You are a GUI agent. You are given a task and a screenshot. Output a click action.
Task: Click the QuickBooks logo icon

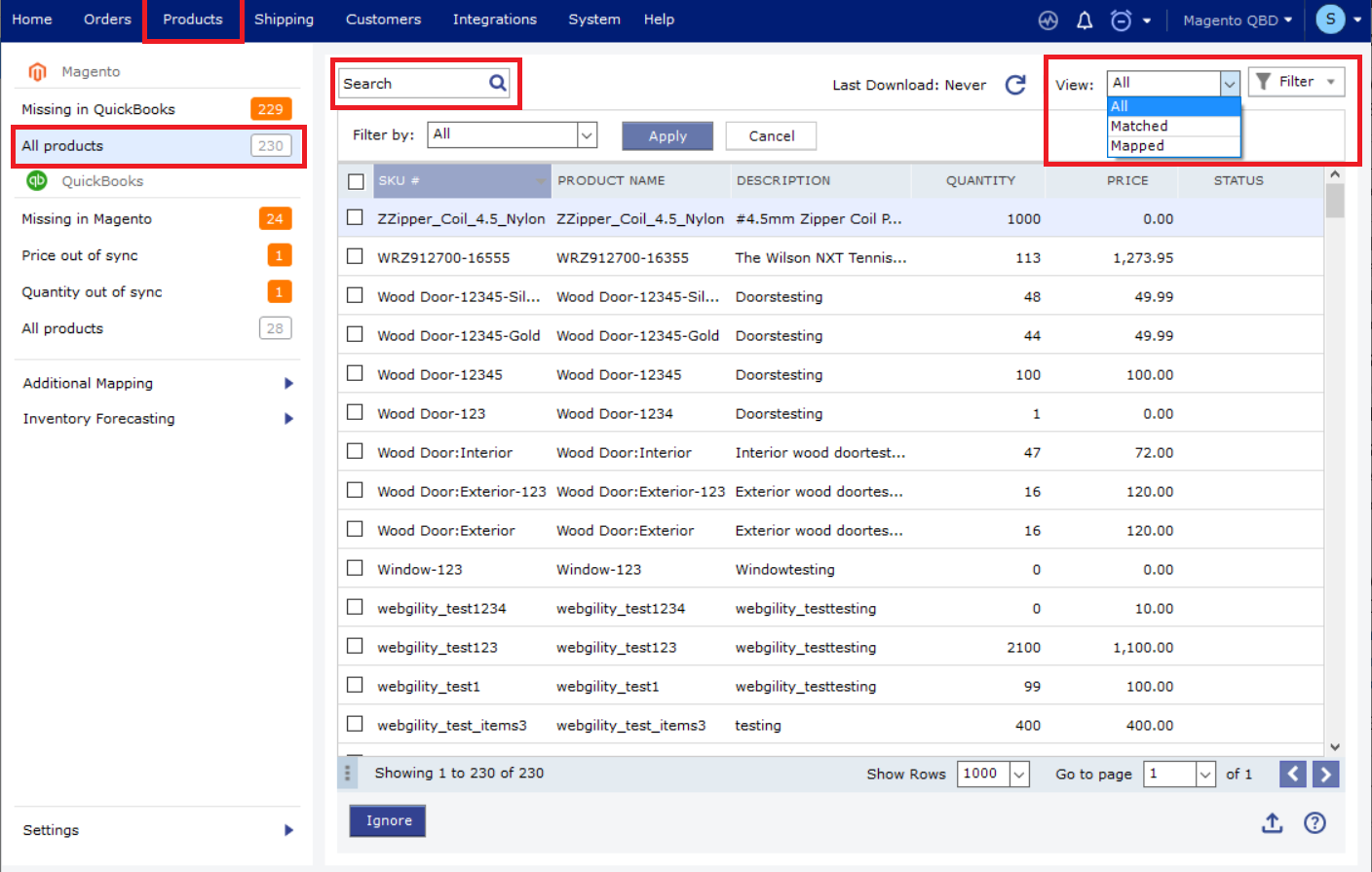pos(37,180)
